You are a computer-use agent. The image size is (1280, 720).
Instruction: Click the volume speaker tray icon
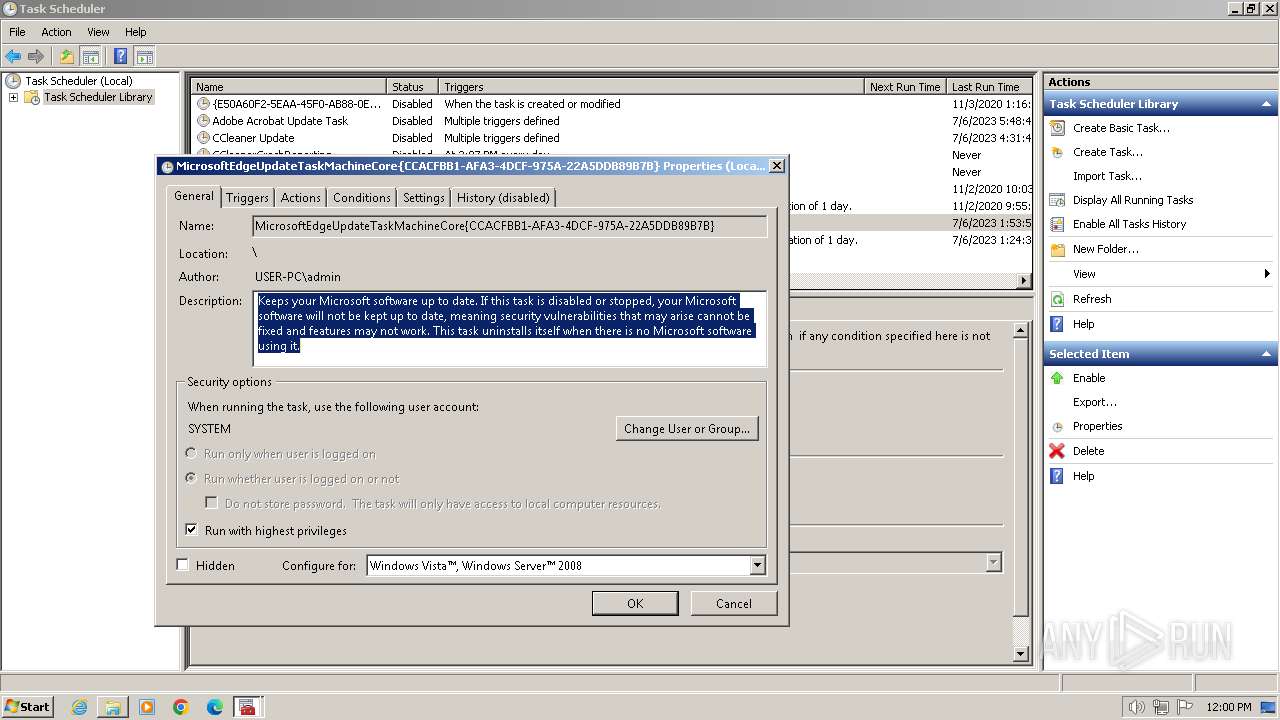point(1137,707)
